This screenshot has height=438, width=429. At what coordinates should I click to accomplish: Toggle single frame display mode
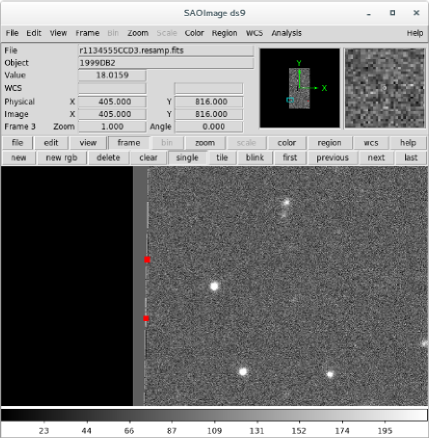tap(187, 158)
